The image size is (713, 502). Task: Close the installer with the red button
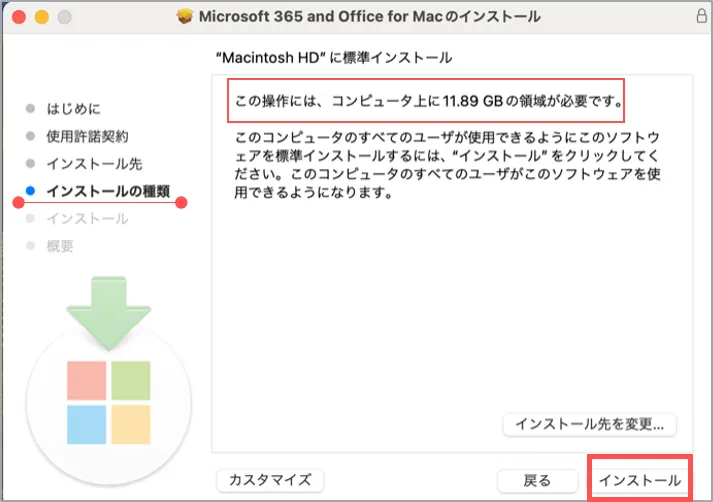point(19,17)
